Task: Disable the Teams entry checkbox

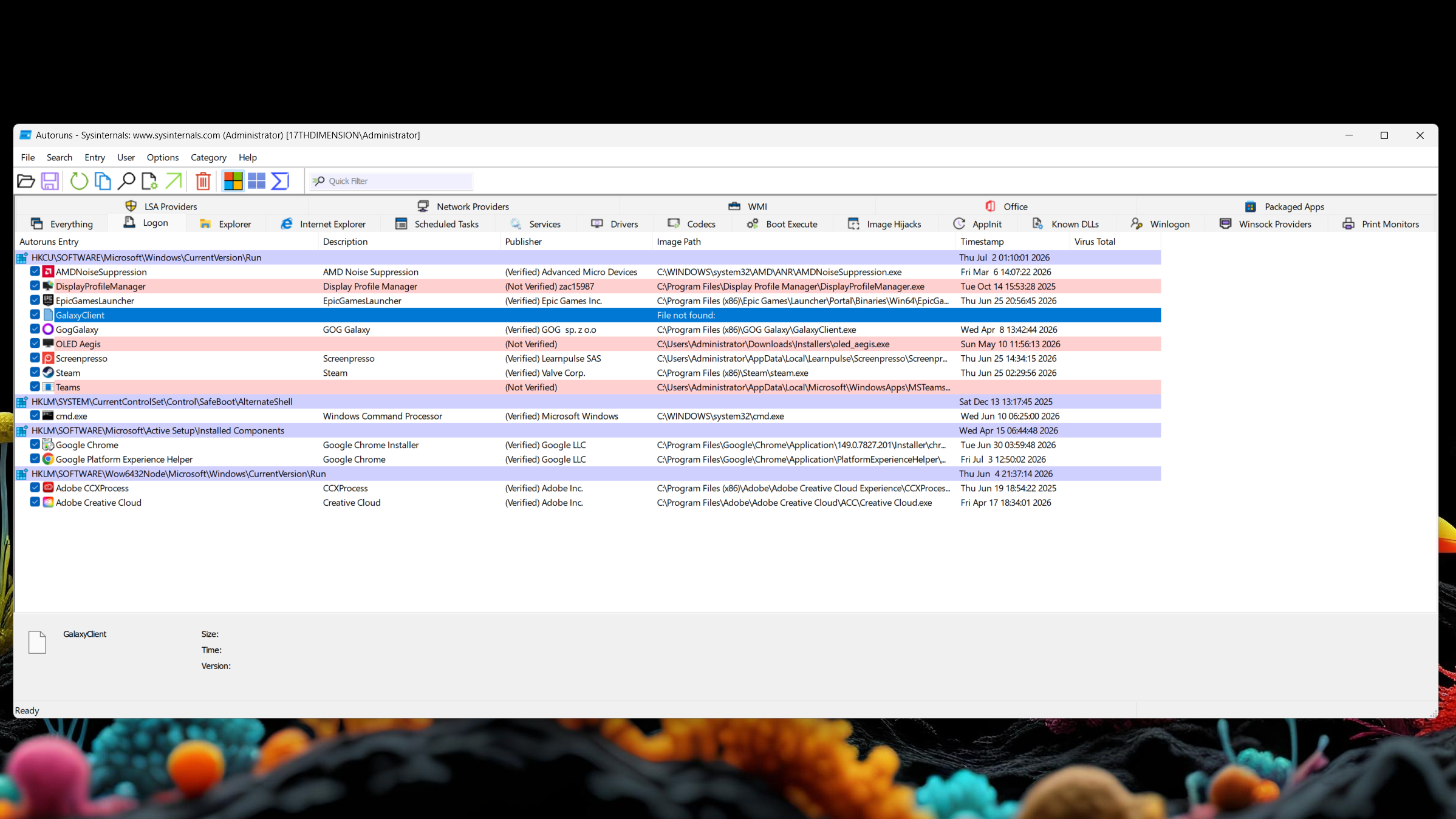Action: (x=35, y=387)
